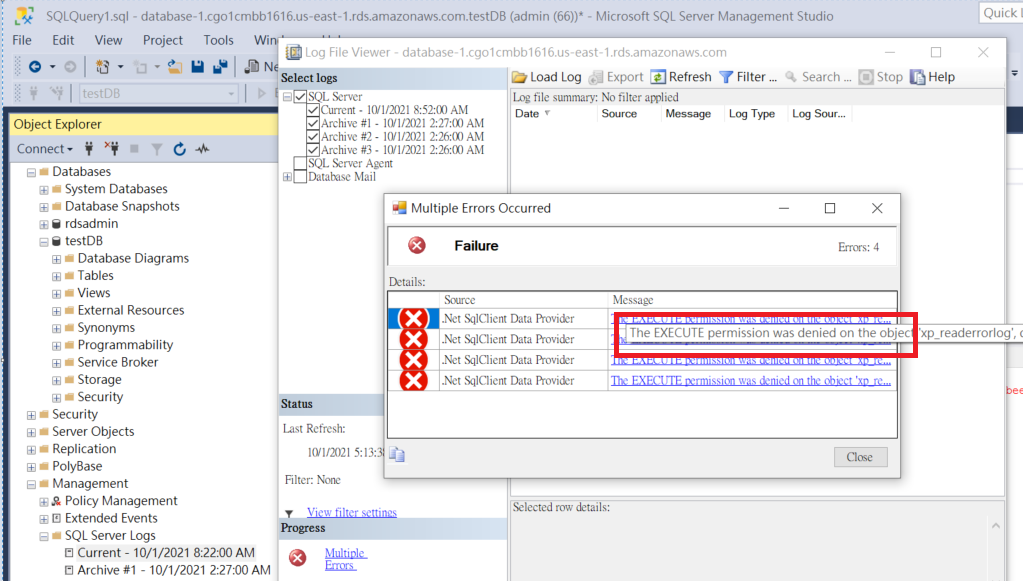This screenshot has width=1023, height=581.
Task: Click the Load Log folder icon
Action: [x=519, y=77]
